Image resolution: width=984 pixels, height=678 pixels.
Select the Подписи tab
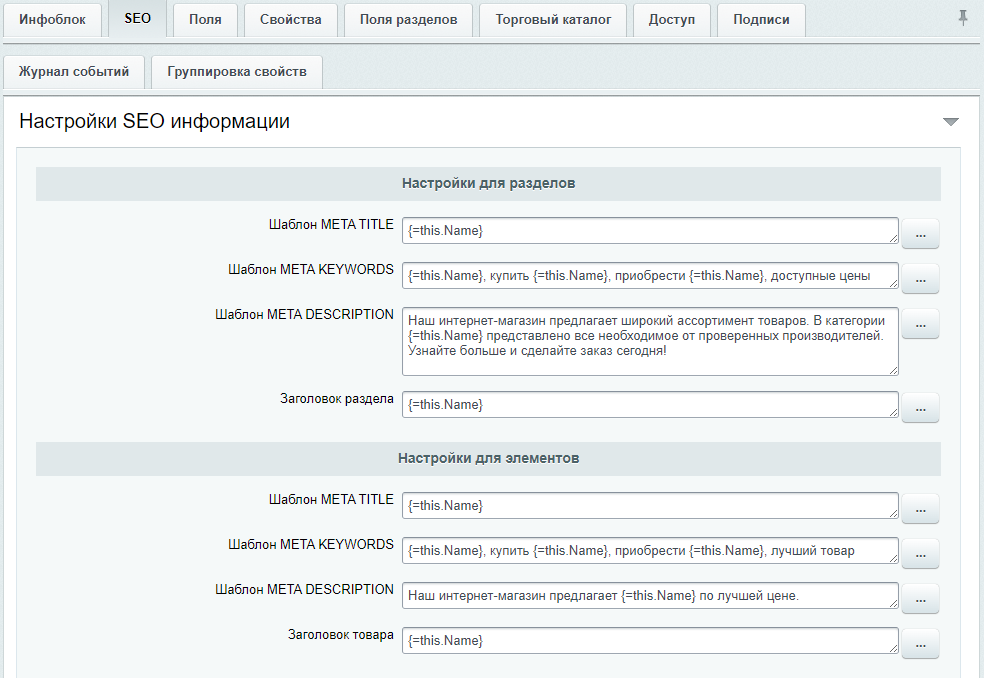tap(761, 19)
